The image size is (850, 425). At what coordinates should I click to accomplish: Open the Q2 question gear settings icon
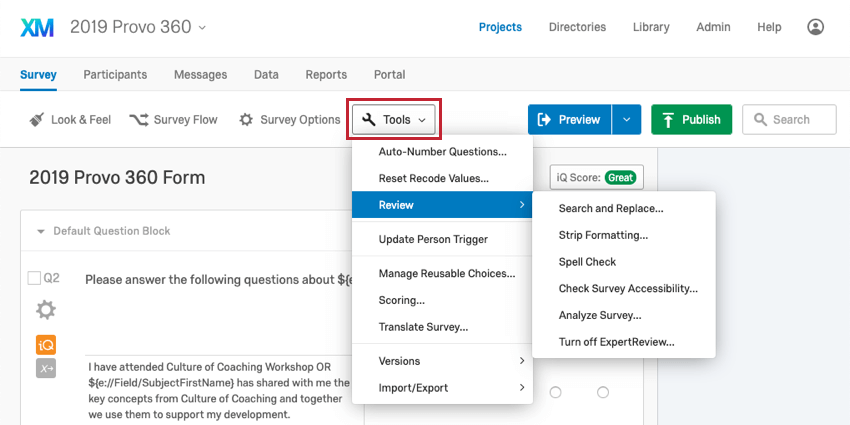point(46,310)
